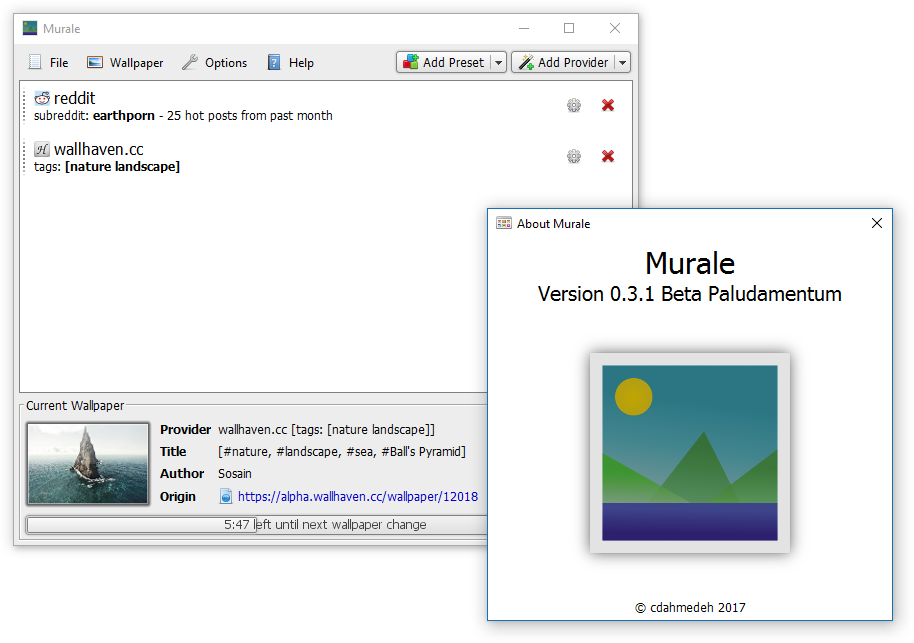Expand the Add Preset dropdown arrow
The image size is (914, 643).
pos(498,62)
